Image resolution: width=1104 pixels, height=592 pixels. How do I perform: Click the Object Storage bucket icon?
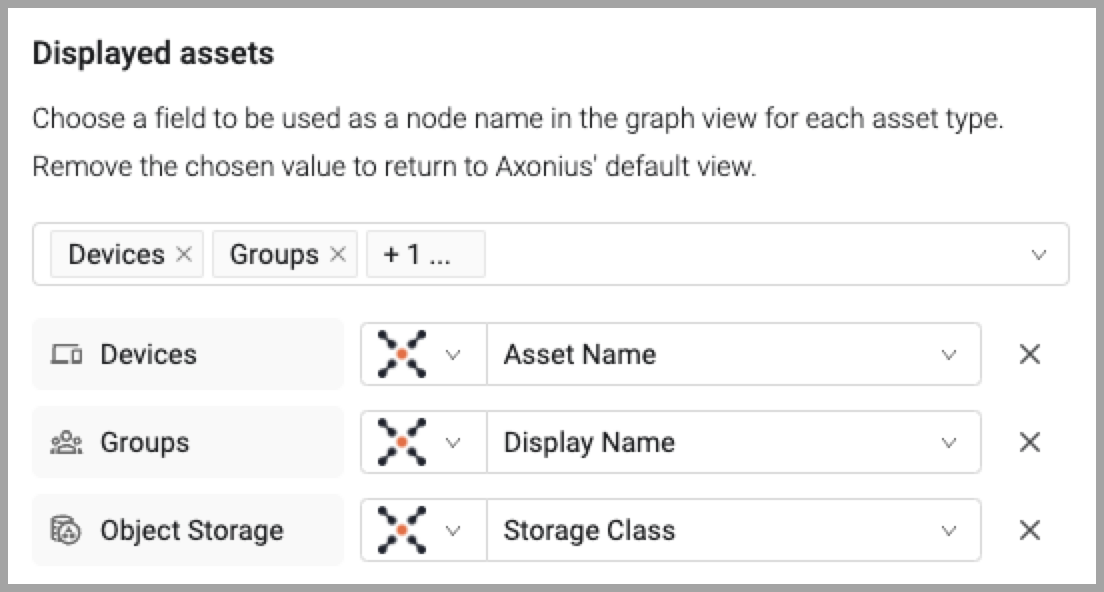pos(66,531)
